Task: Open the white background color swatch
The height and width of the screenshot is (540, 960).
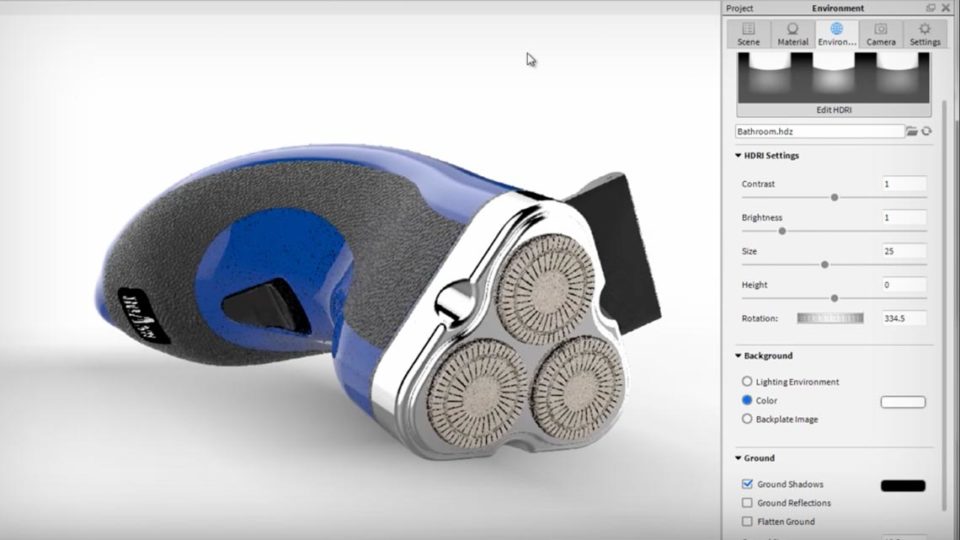Action: (x=903, y=402)
